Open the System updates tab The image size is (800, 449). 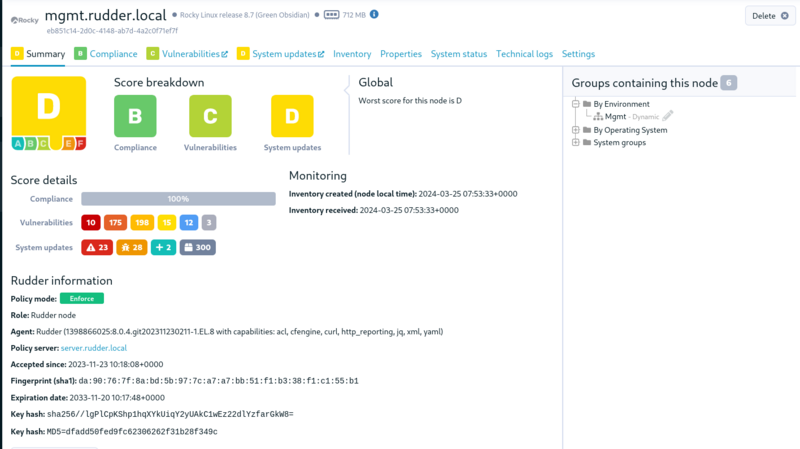[280, 54]
